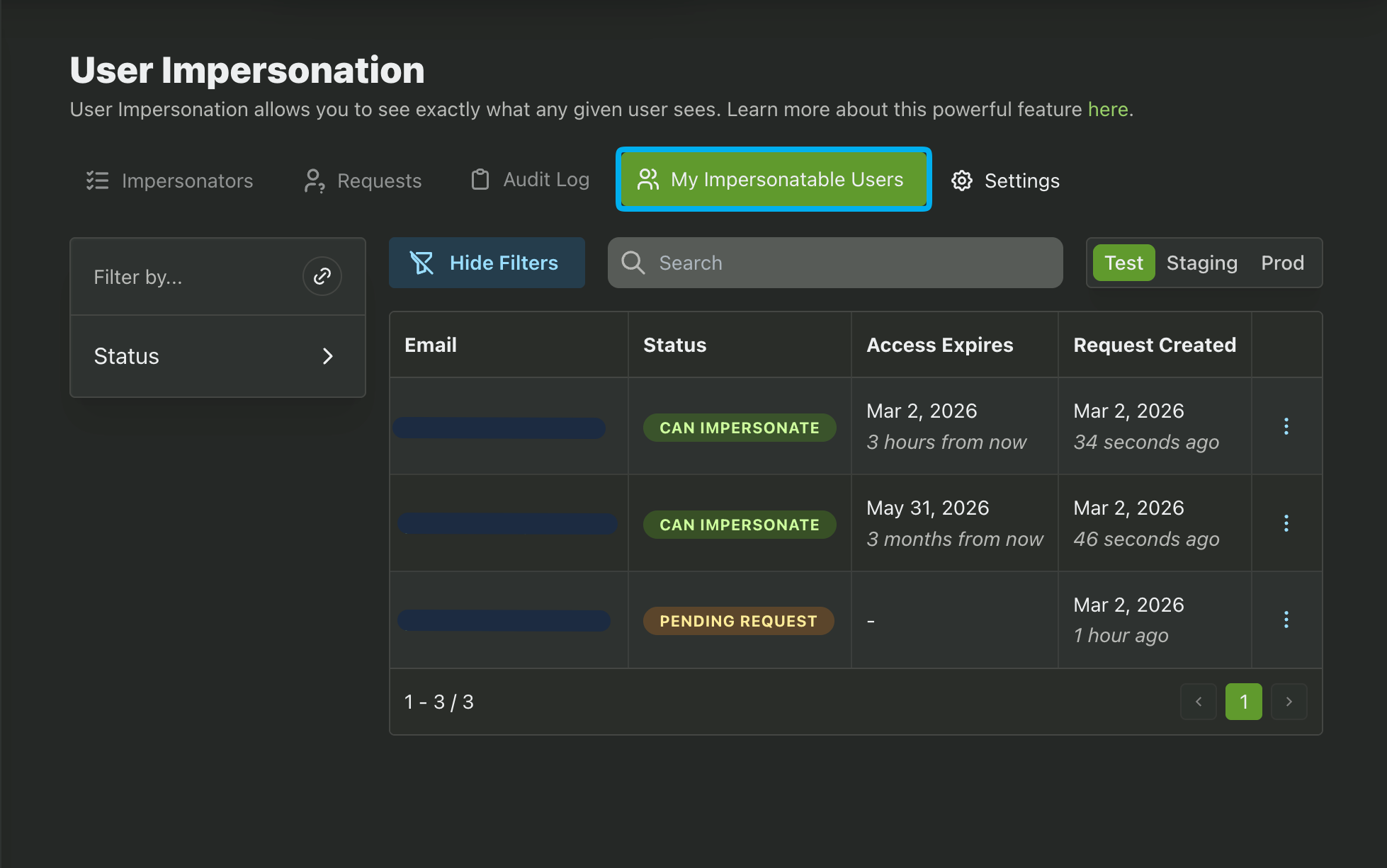Follow the 'here' learn more link

[x=1107, y=109]
